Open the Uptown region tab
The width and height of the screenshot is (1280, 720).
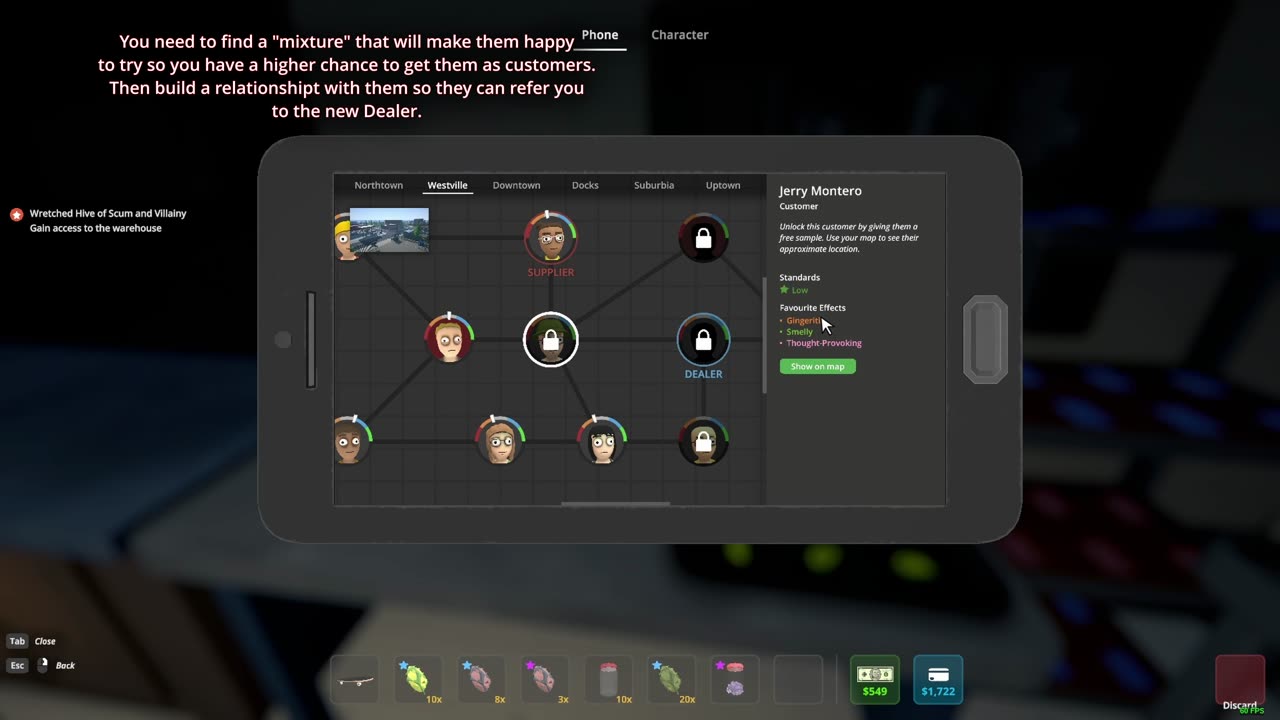(x=723, y=185)
